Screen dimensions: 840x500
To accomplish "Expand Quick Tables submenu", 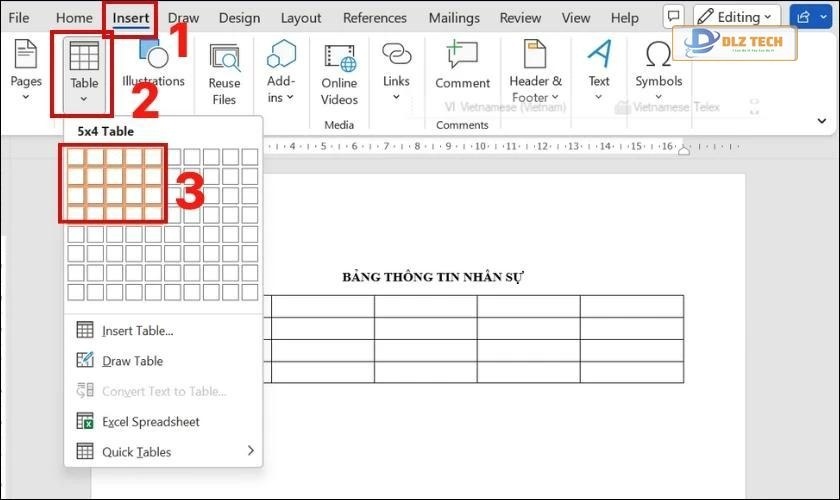I will pos(160,452).
